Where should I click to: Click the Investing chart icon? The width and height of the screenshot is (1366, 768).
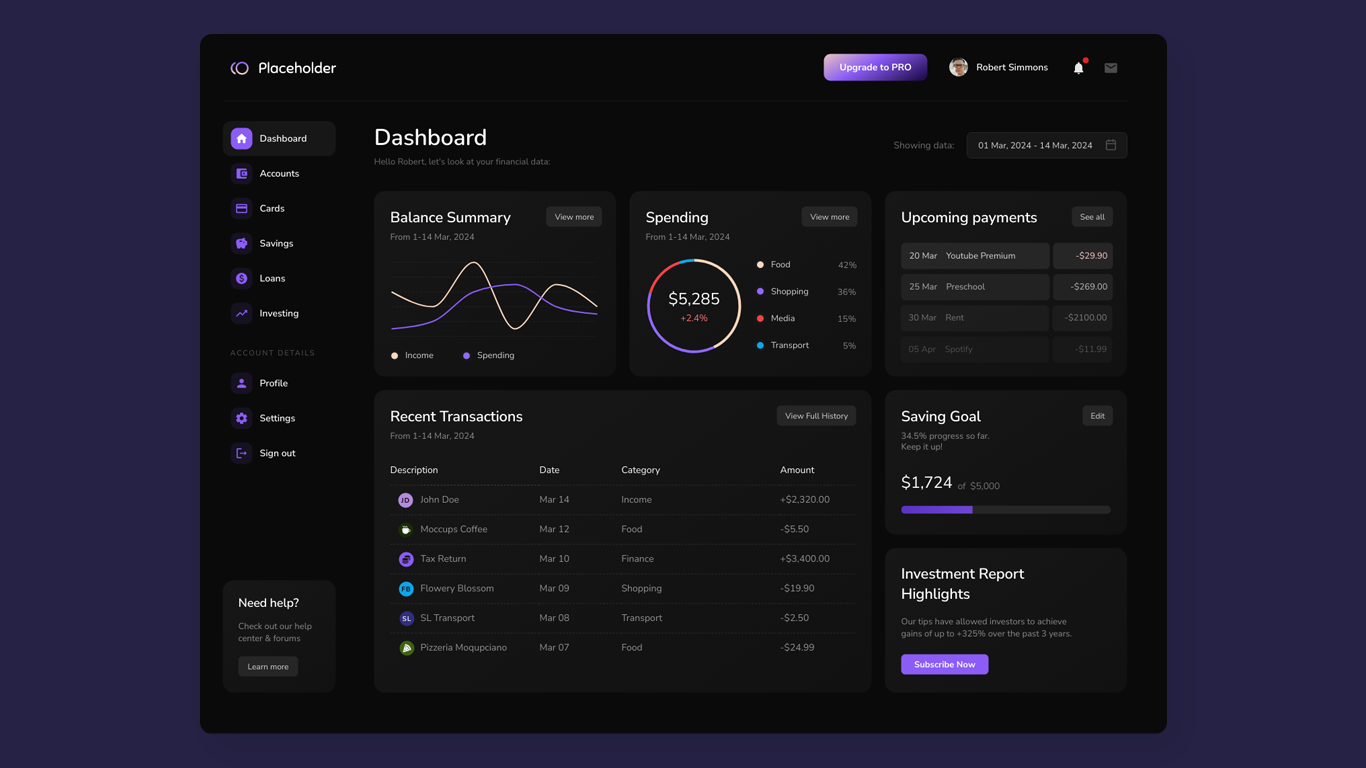tap(241, 313)
